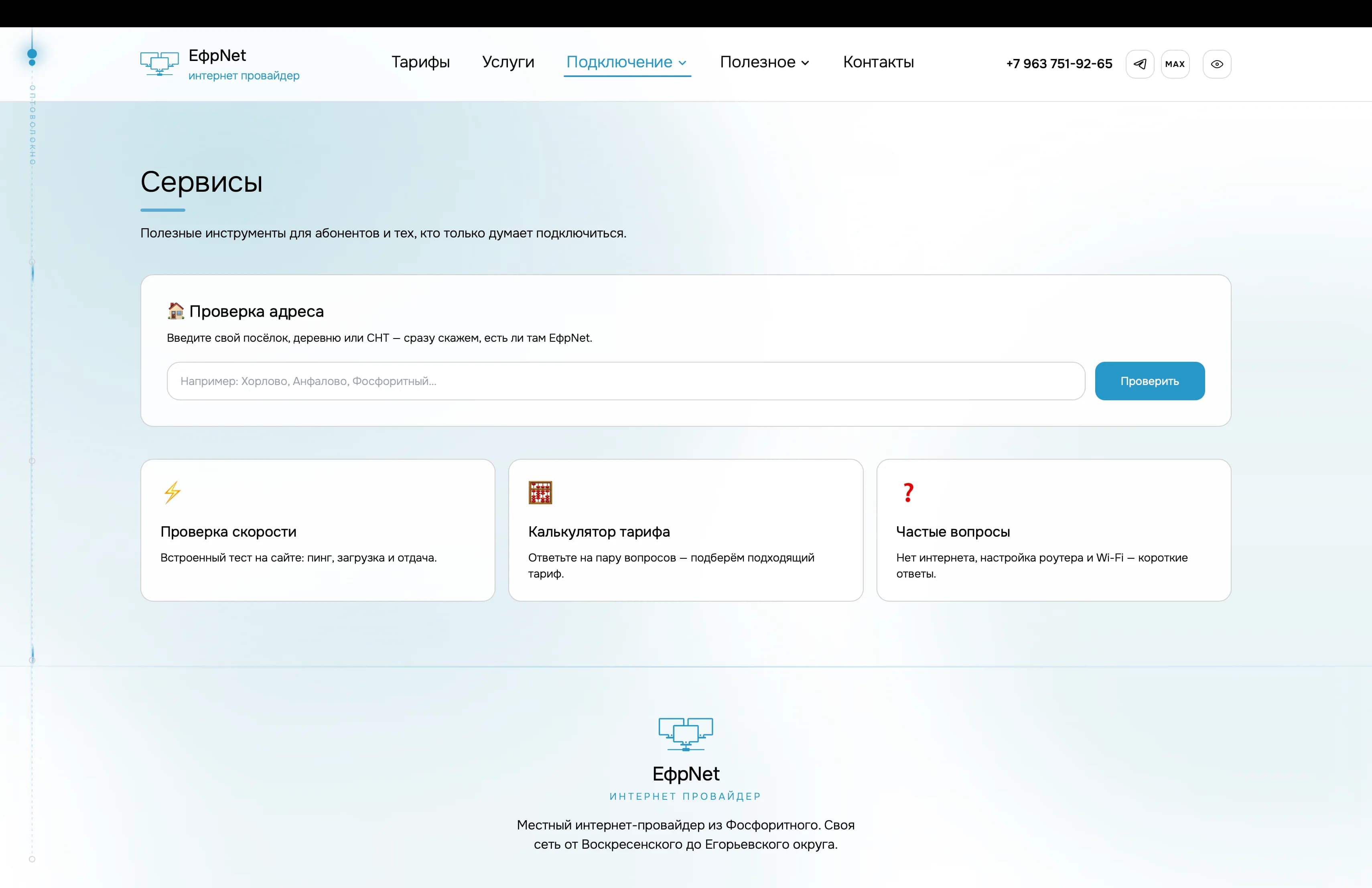Image resolution: width=1372 pixels, height=888 pixels.
Task: Expand the Подключение dropdown chevron
Action: pos(682,63)
